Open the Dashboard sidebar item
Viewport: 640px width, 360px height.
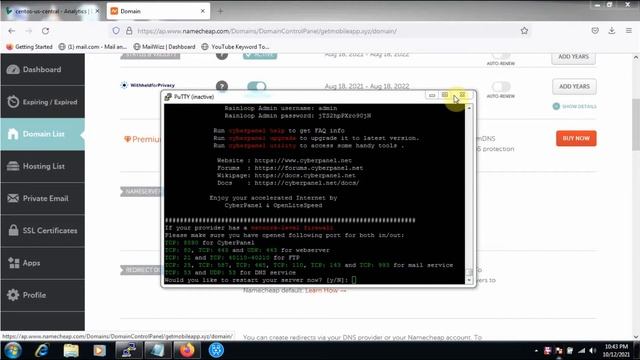click(42, 69)
